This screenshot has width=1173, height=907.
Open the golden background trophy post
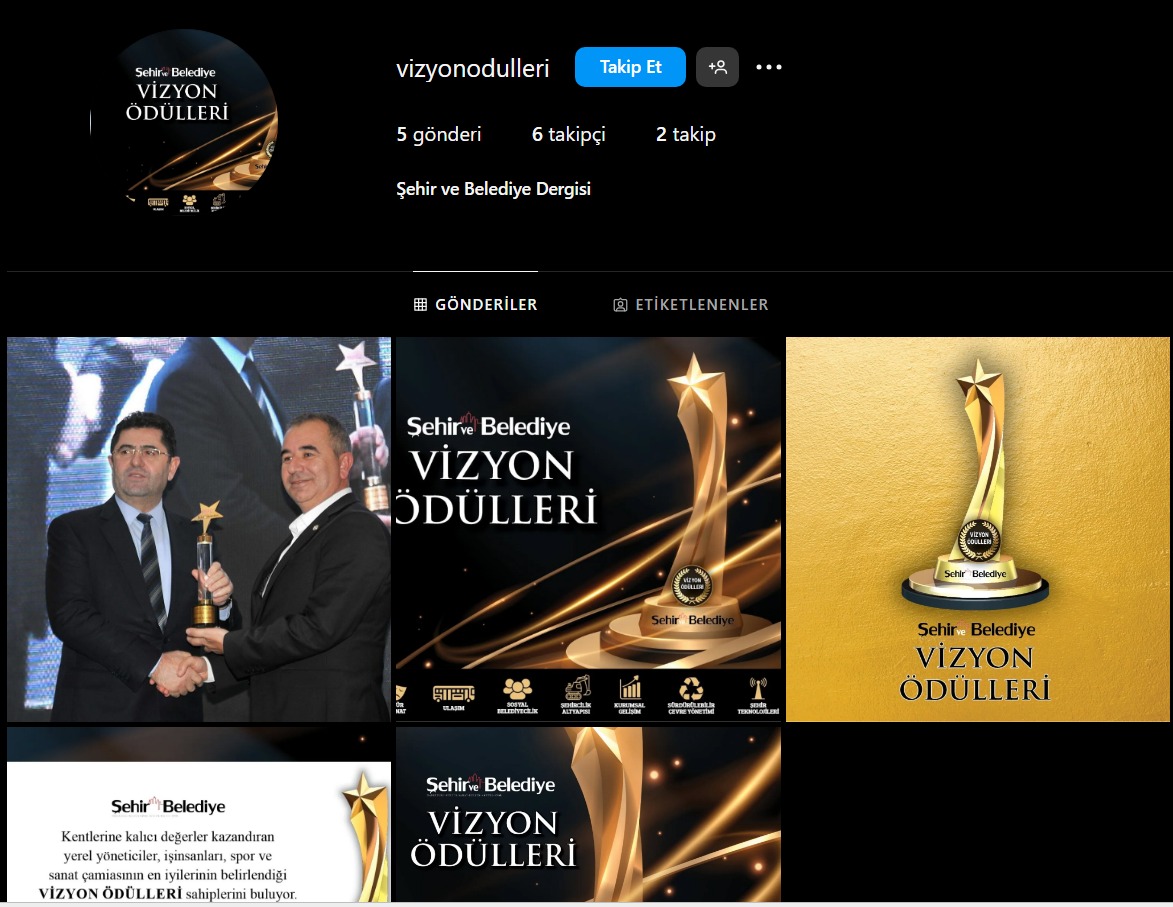pyautogui.click(x=978, y=529)
